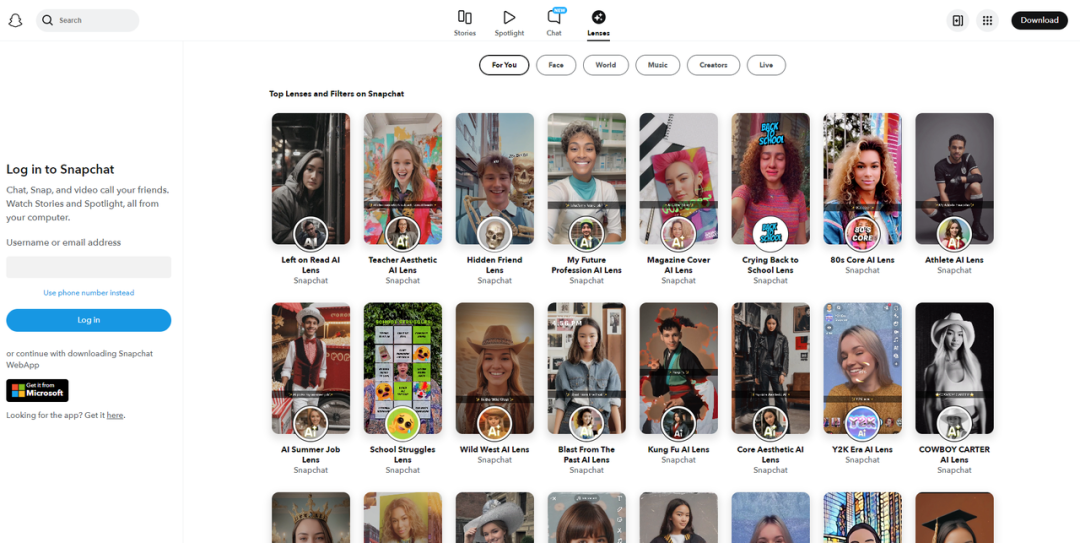Select the Creators filter chip
Image resolution: width=1080 pixels, height=543 pixels.
click(x=714, y=65)
